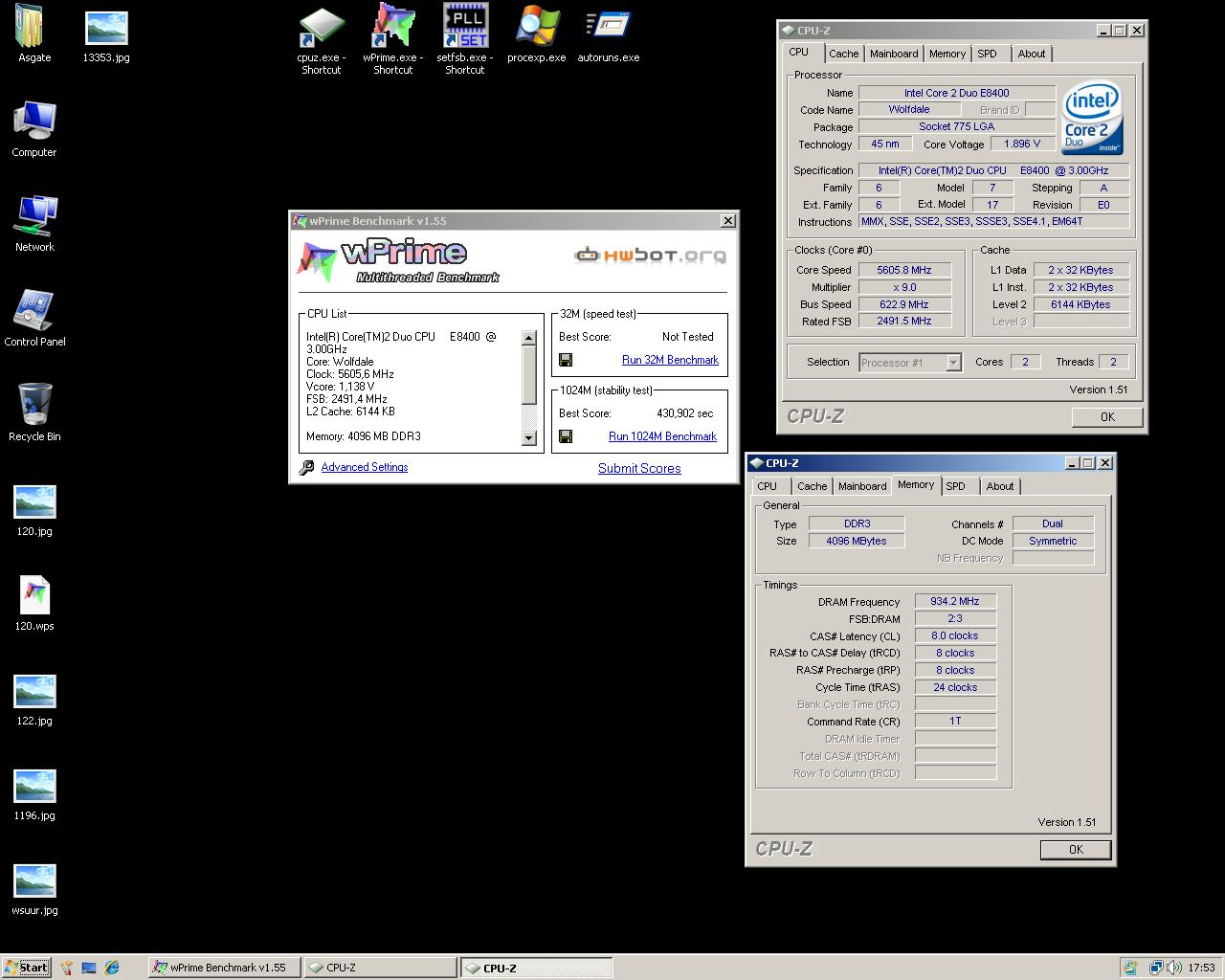Click OK in upper CPU-Z window

coord(1107,416)
